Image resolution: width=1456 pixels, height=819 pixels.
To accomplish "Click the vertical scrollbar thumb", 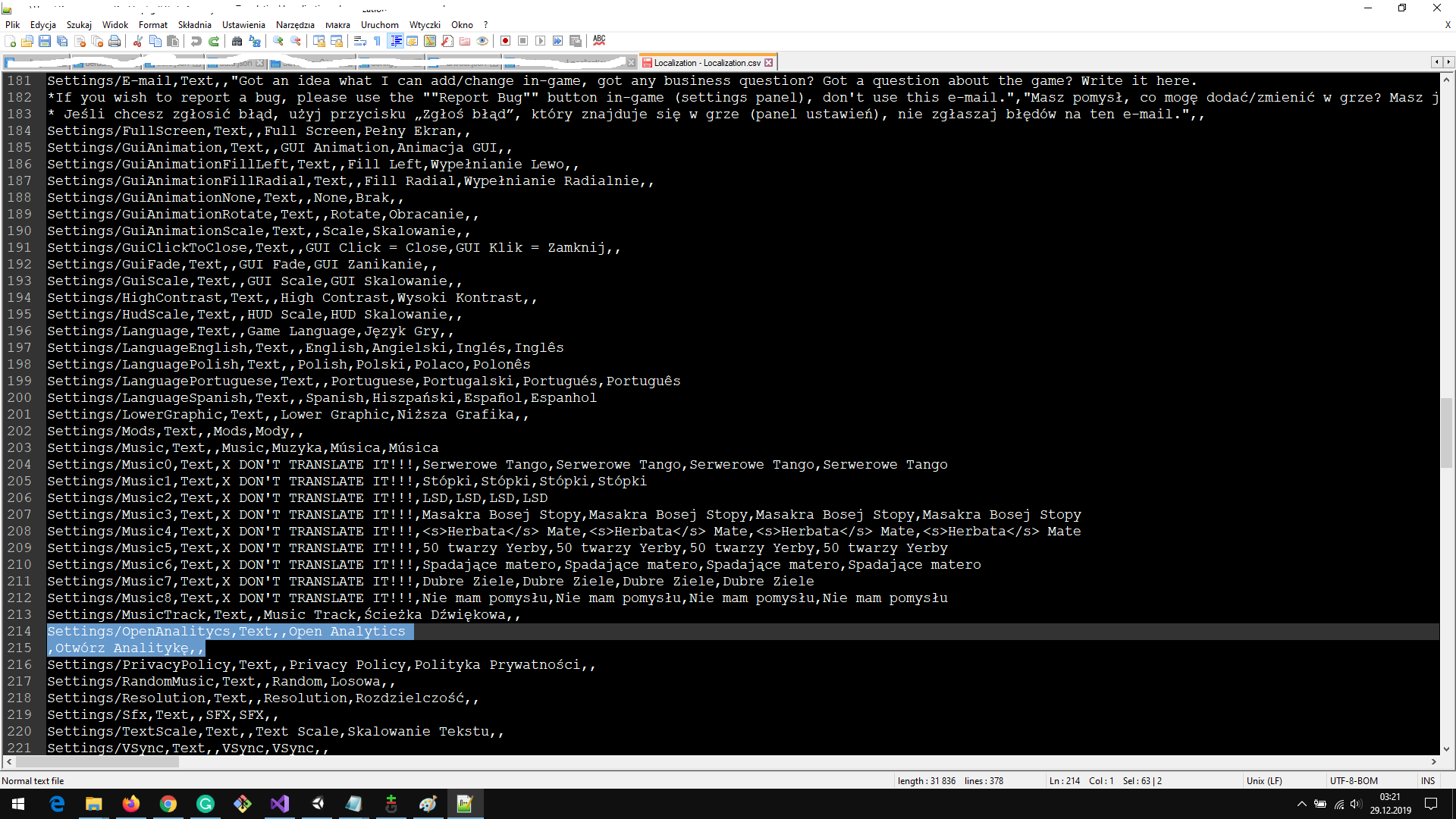I will [1447, 432].
